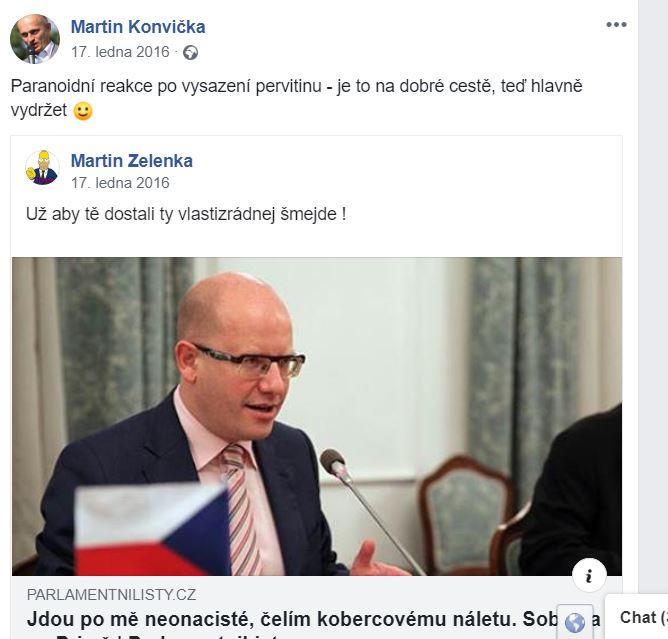Viewport: 668px width, 639px height.
Task: Go to Martin Konvička's profile name link
Action: coord(138,27)
